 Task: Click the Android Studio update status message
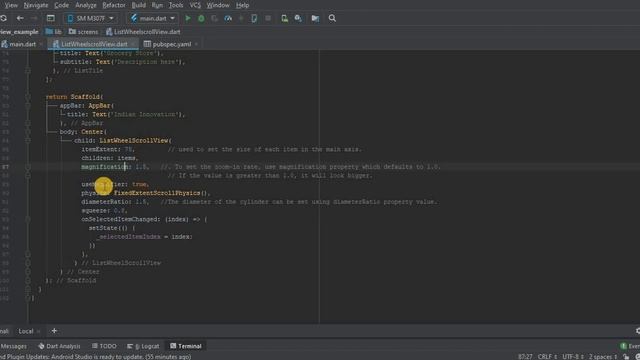pyautogui.click(x=96, y=357)
